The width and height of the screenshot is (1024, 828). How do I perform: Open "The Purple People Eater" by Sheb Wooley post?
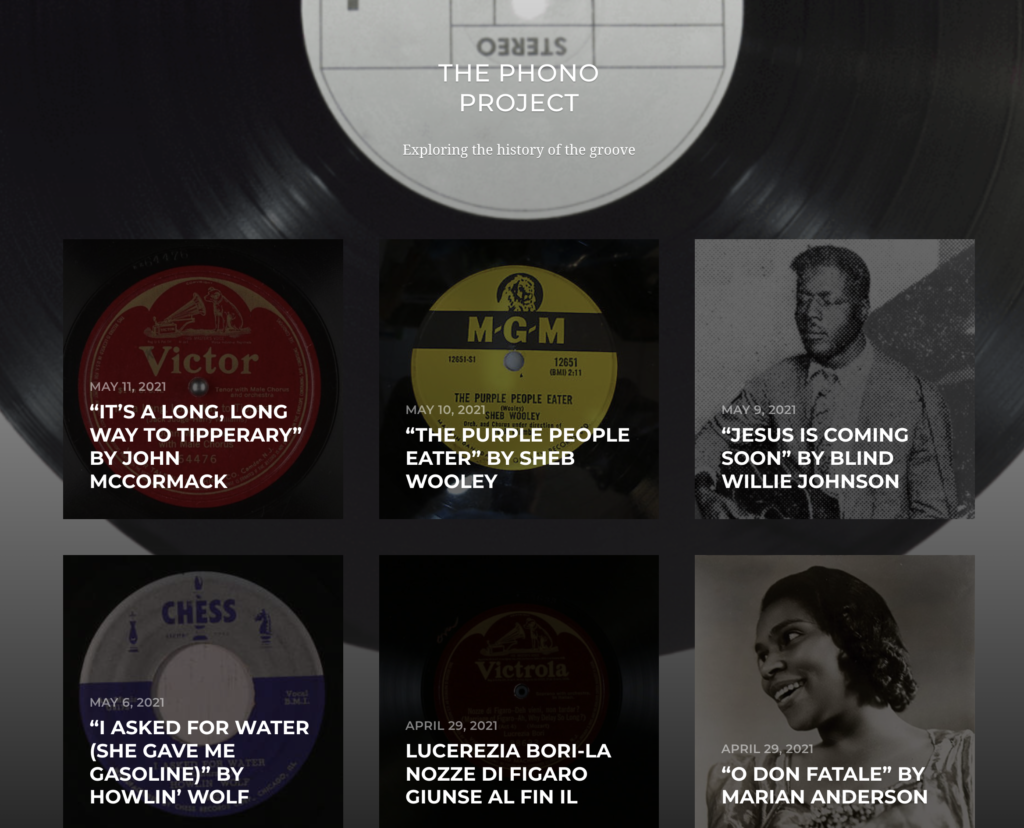pos(518,458)
